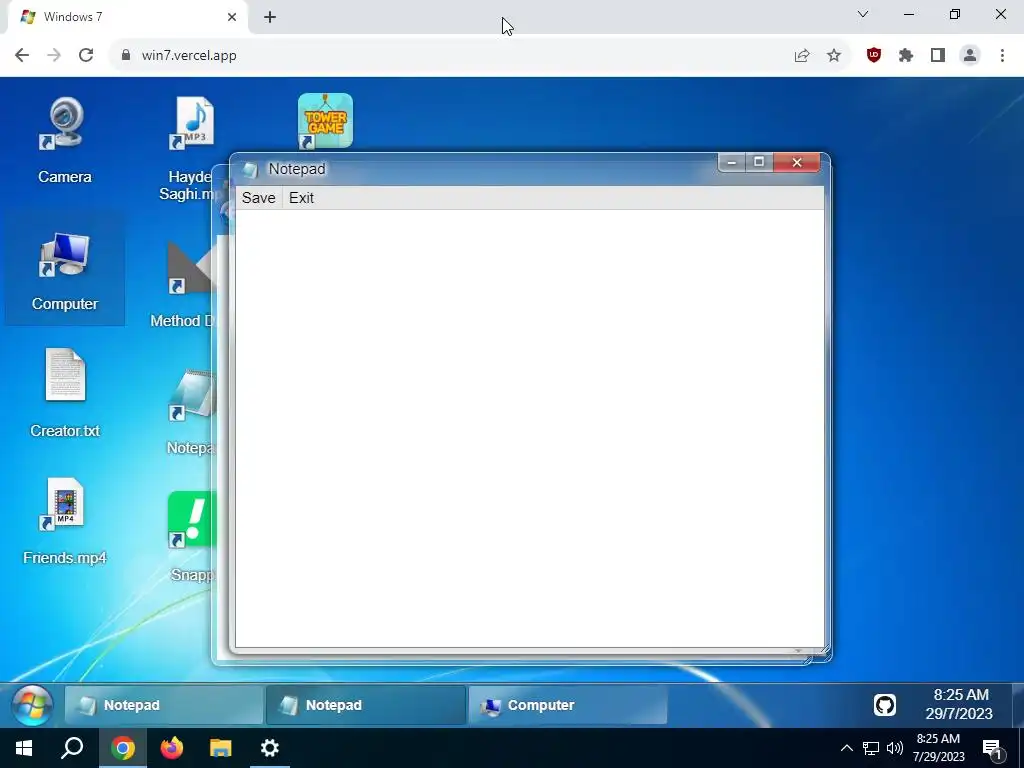1024x768 pixels.
Task: Open a new browser tab
Action: point(270,17)
